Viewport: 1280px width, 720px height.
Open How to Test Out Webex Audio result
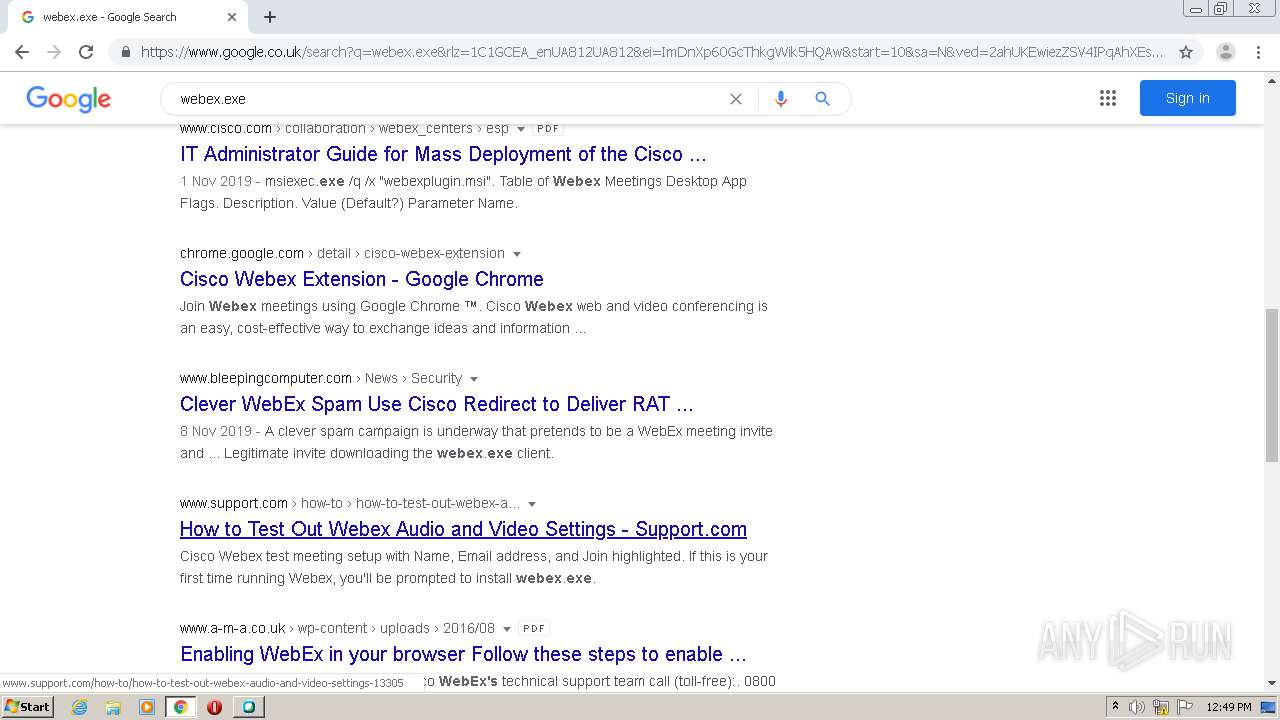[463, 529]
